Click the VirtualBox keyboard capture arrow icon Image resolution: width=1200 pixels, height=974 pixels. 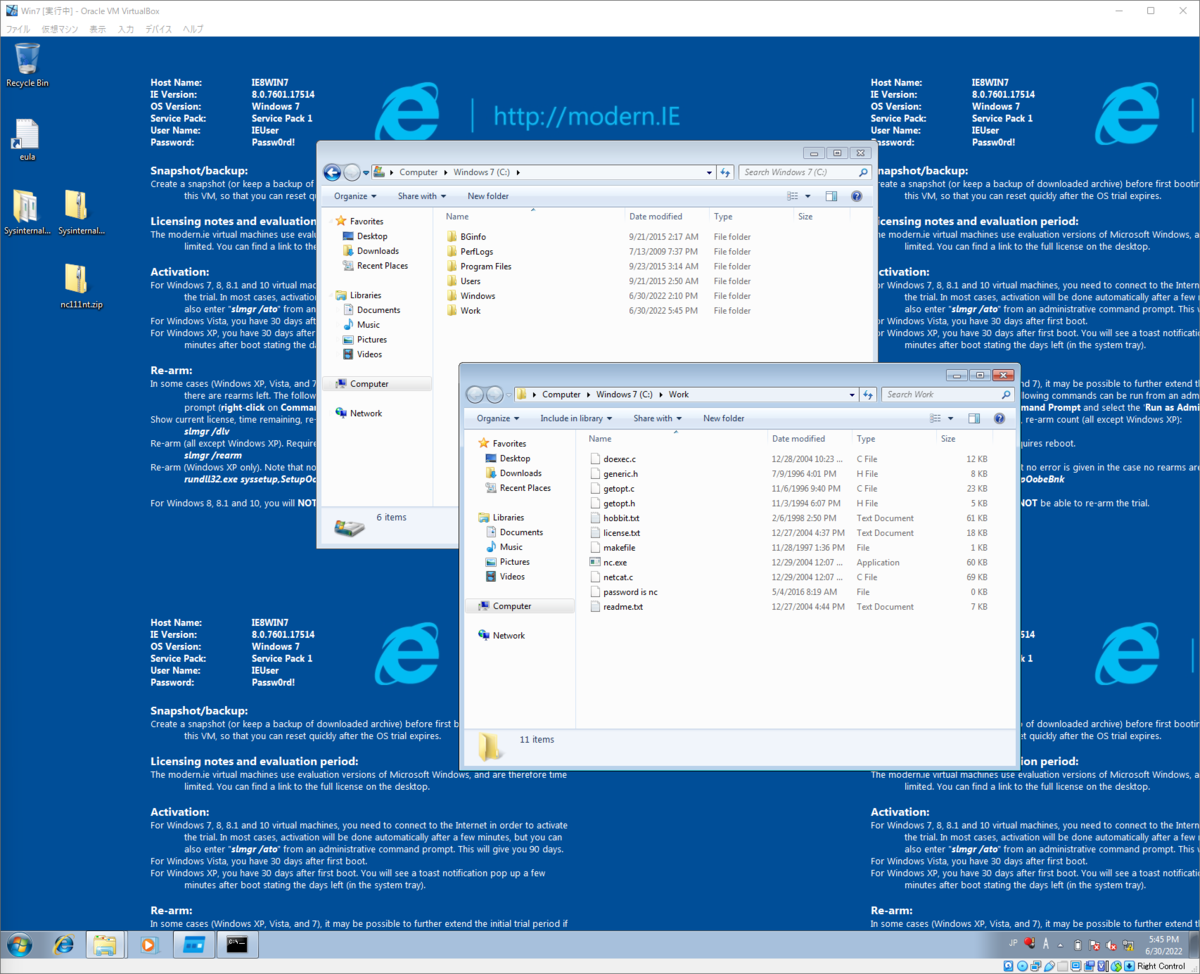point(1129,966)
